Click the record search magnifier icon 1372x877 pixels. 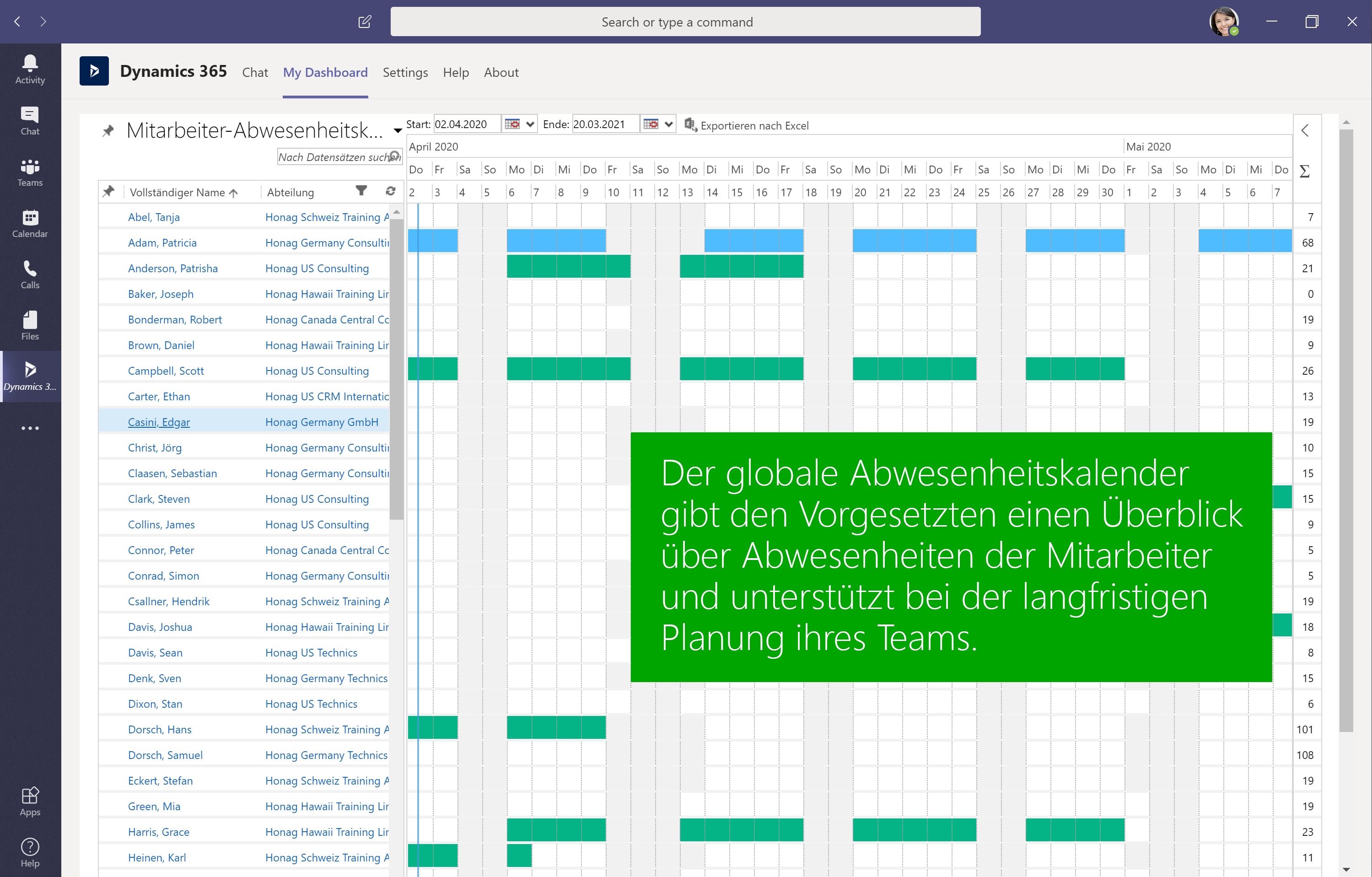click(x=395, y=156)
